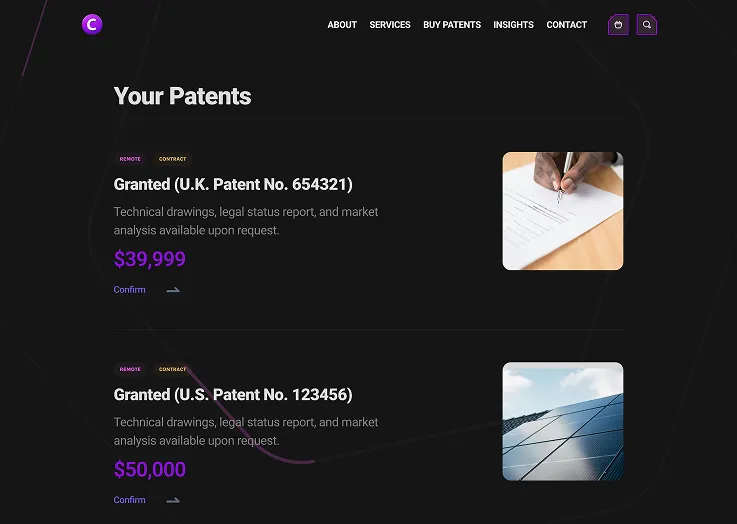Confirm the U.K. Patent No. 654321
This screenshot has width=737, height=524.
(130, 290)
